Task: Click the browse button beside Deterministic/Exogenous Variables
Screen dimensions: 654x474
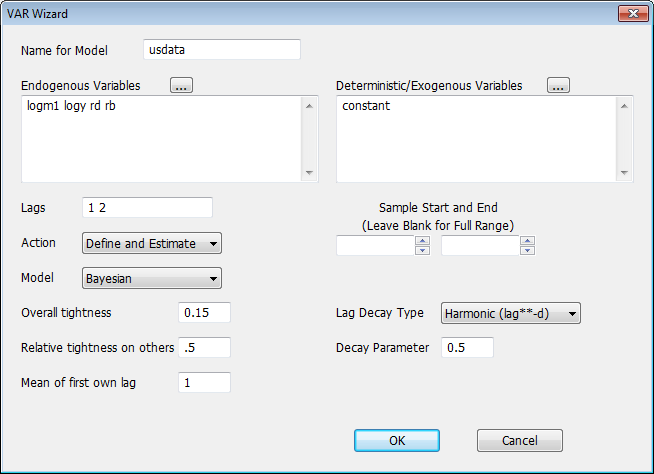Action: click(x=559, y=86)
